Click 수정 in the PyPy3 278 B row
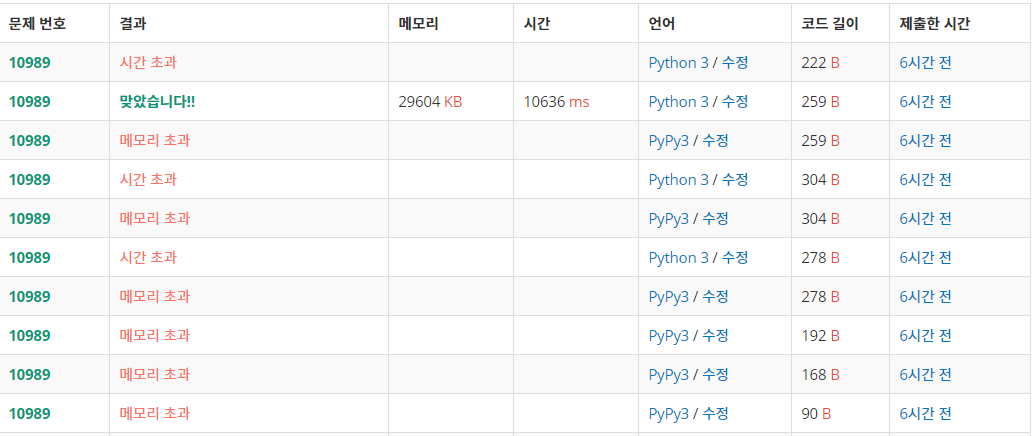Viewport: 1035px width, 436px height. (715, 297)
